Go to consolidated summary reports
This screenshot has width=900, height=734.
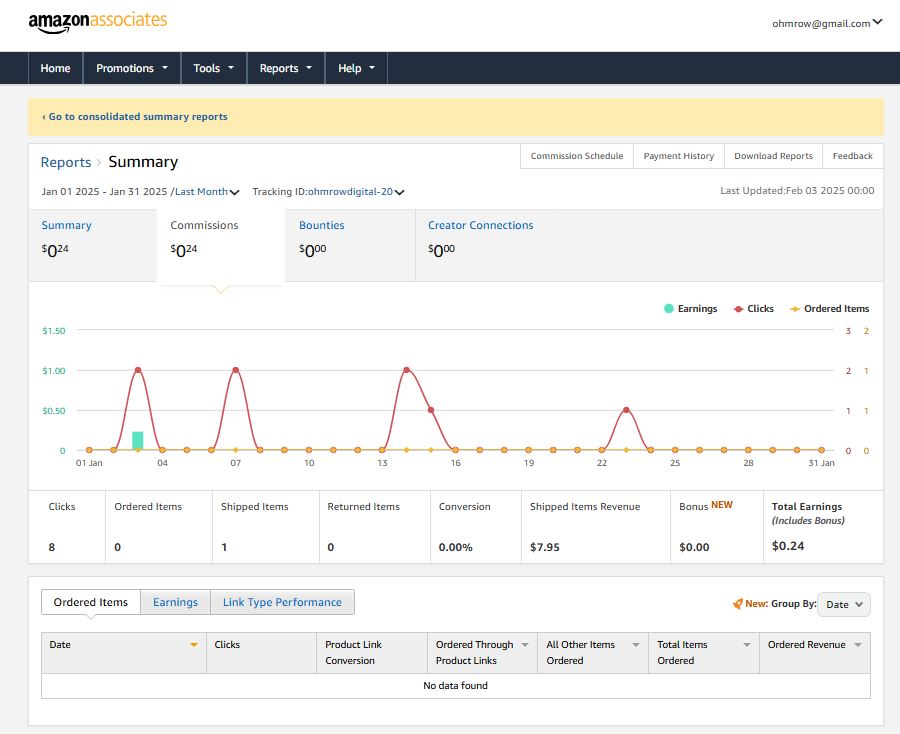[x=135, y=116]
